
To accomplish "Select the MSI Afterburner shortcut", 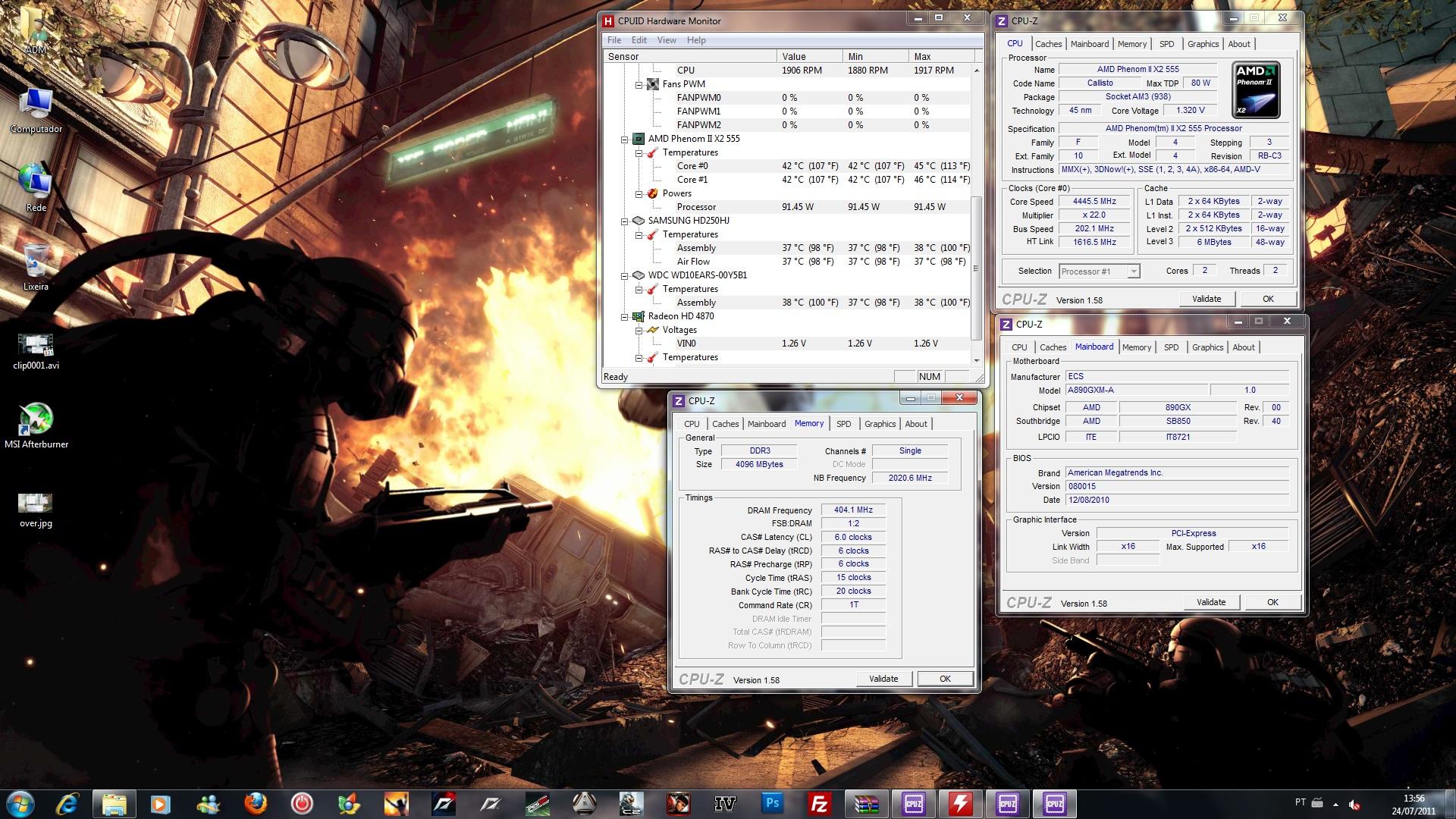I will click(x=36, y=426).
